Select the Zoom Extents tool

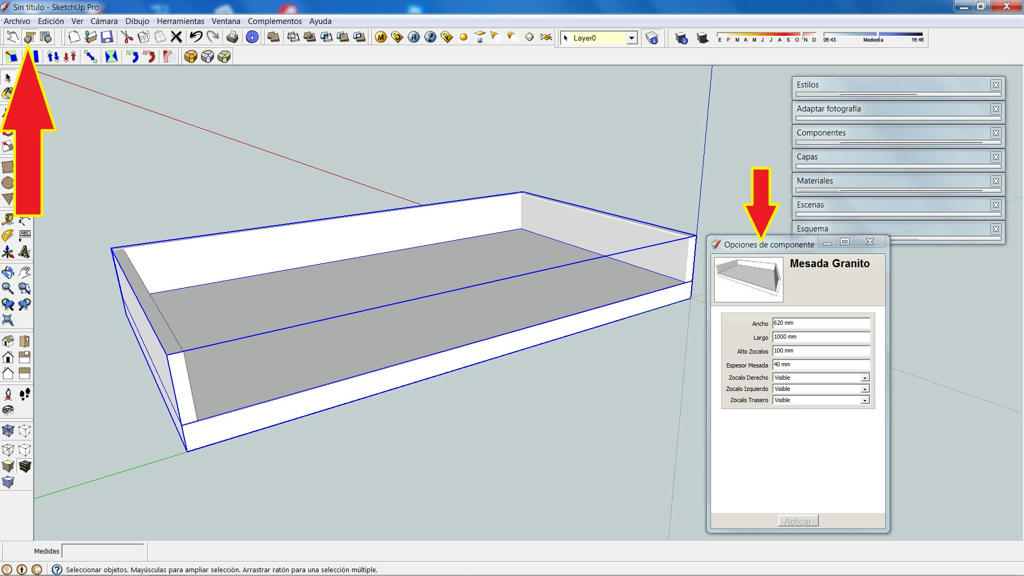[x=8, y=320]
